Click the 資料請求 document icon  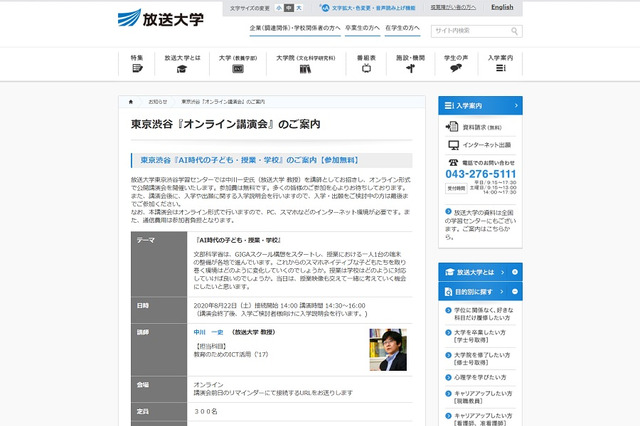(x=452, y=127)
